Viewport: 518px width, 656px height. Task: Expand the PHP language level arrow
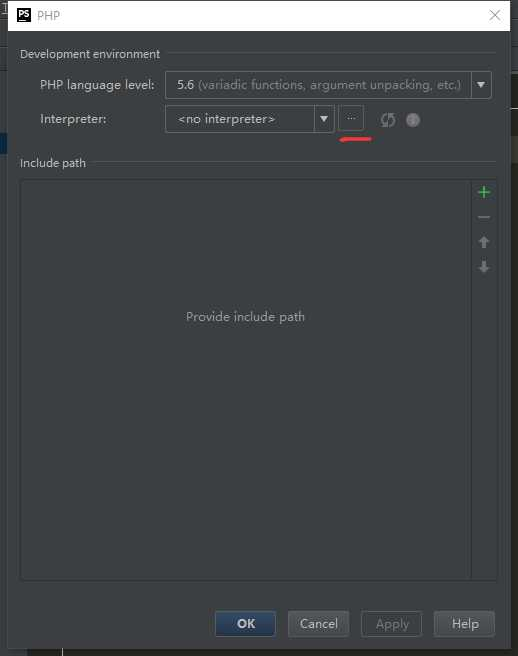tap(481, 85)
